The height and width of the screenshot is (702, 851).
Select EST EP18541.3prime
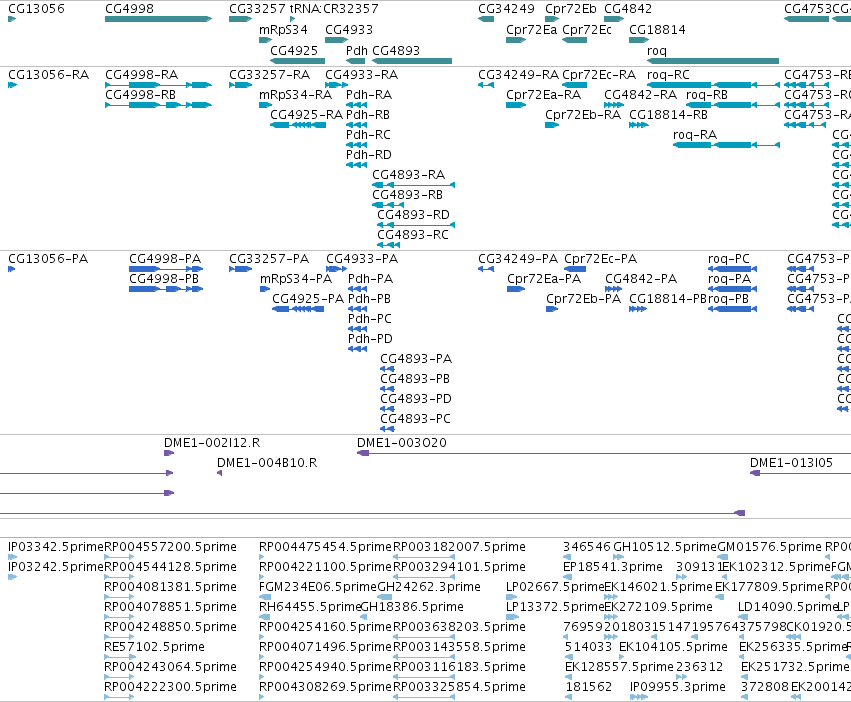[x=613, y=567]
